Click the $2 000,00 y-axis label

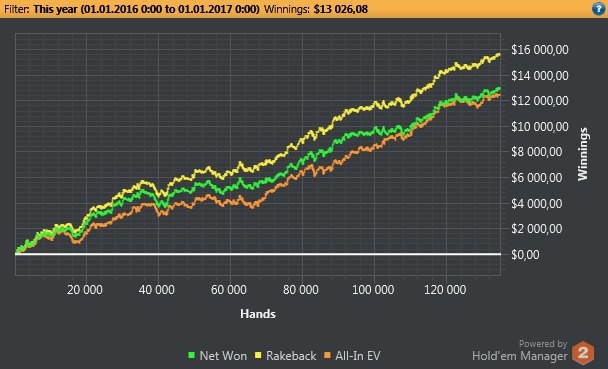pos(537,229)
